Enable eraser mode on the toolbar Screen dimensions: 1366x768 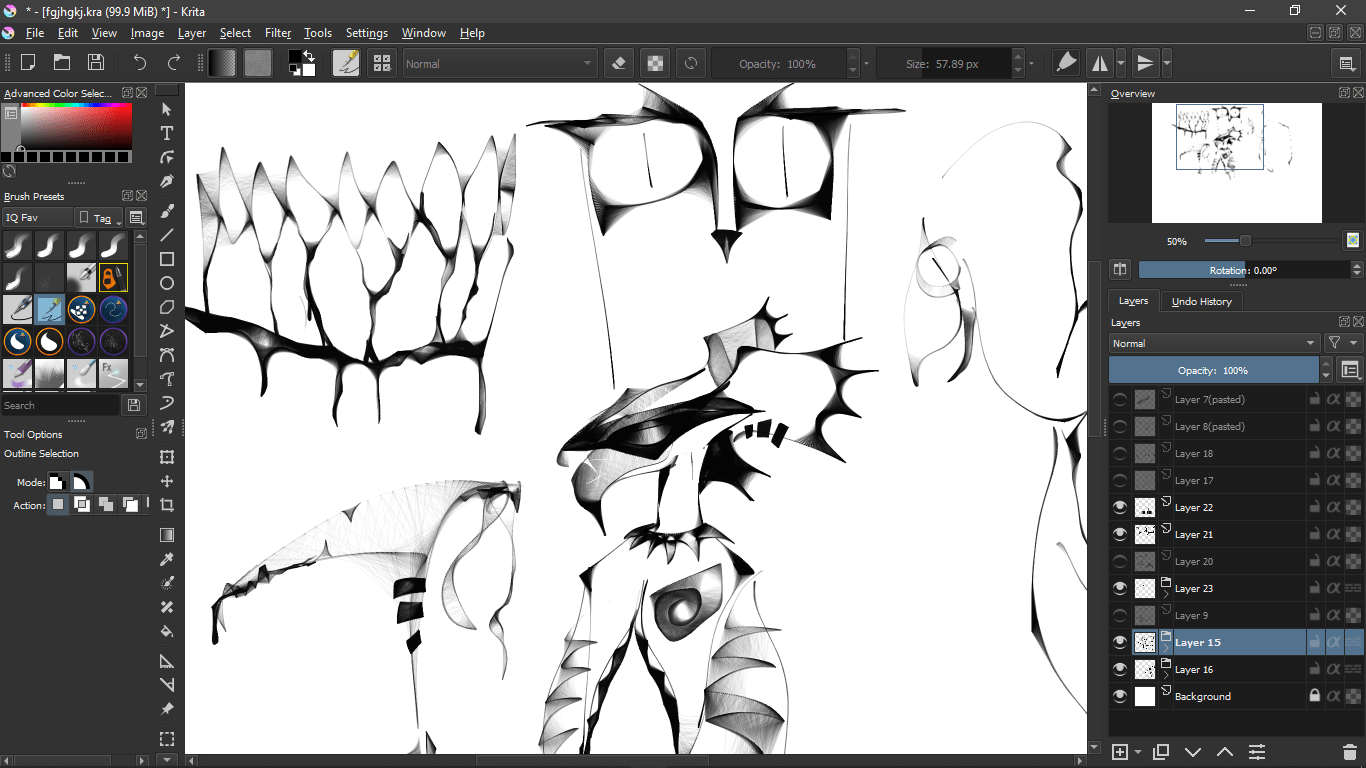[x=618, y=62]
